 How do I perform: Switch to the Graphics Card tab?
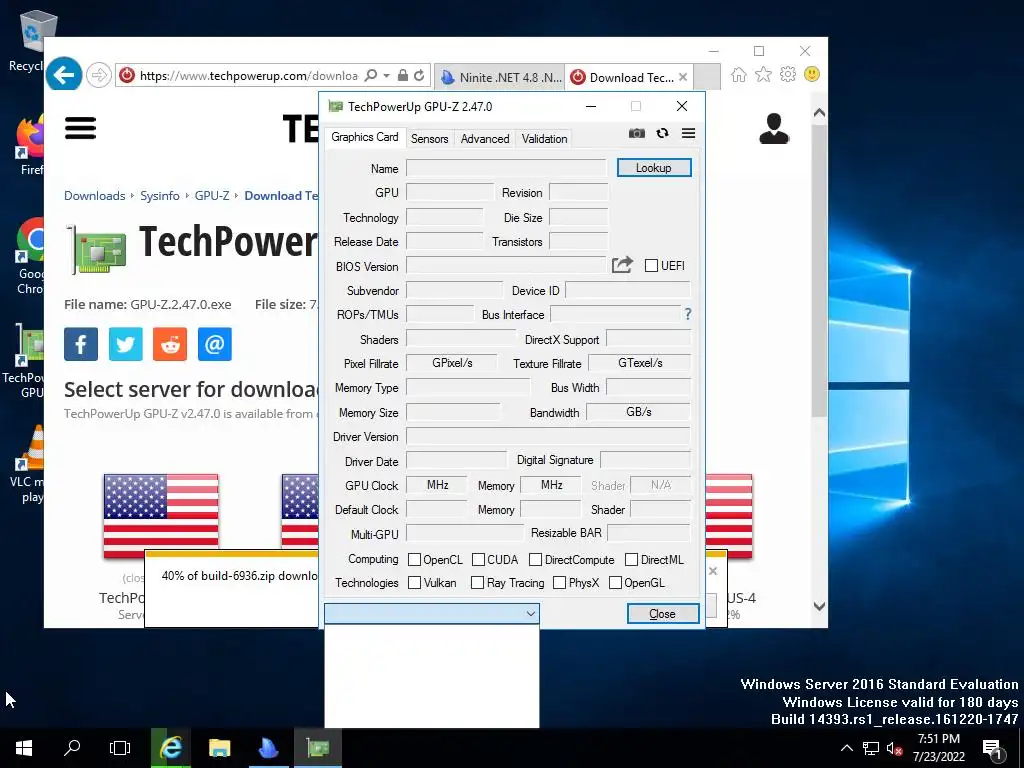[x=364, y=136]
